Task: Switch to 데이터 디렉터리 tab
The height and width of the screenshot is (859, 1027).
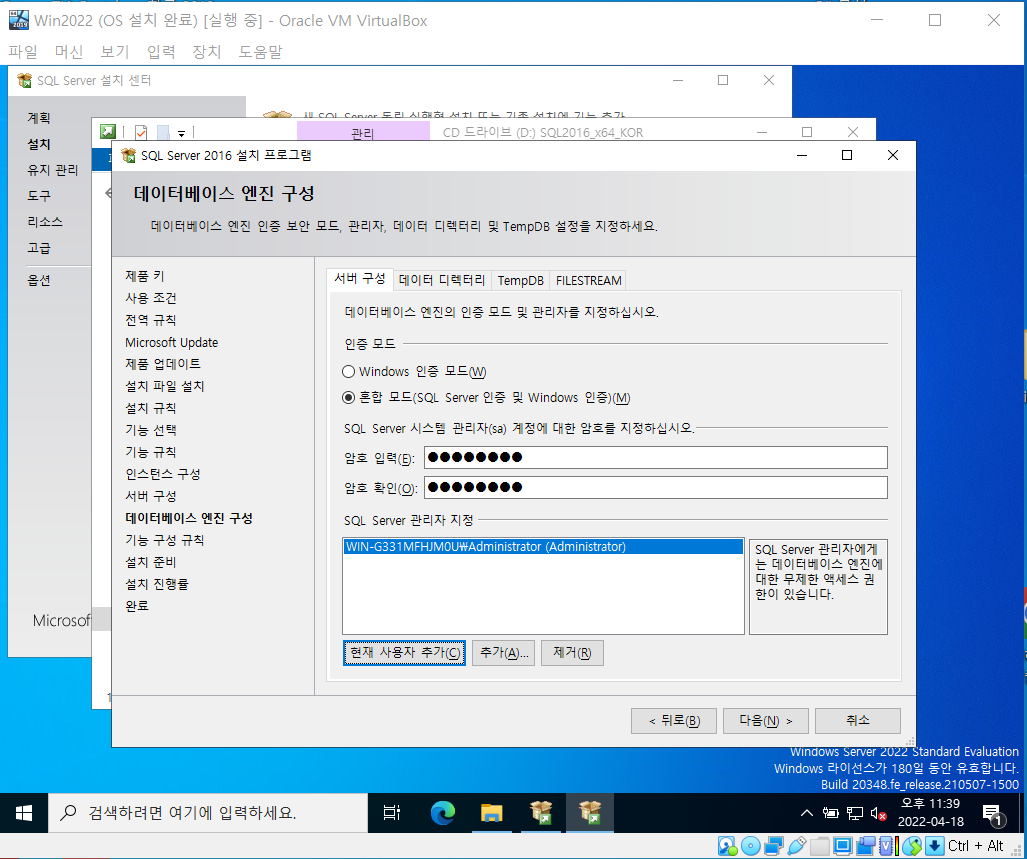Action: pyautogui.click(x=441, y=280)
